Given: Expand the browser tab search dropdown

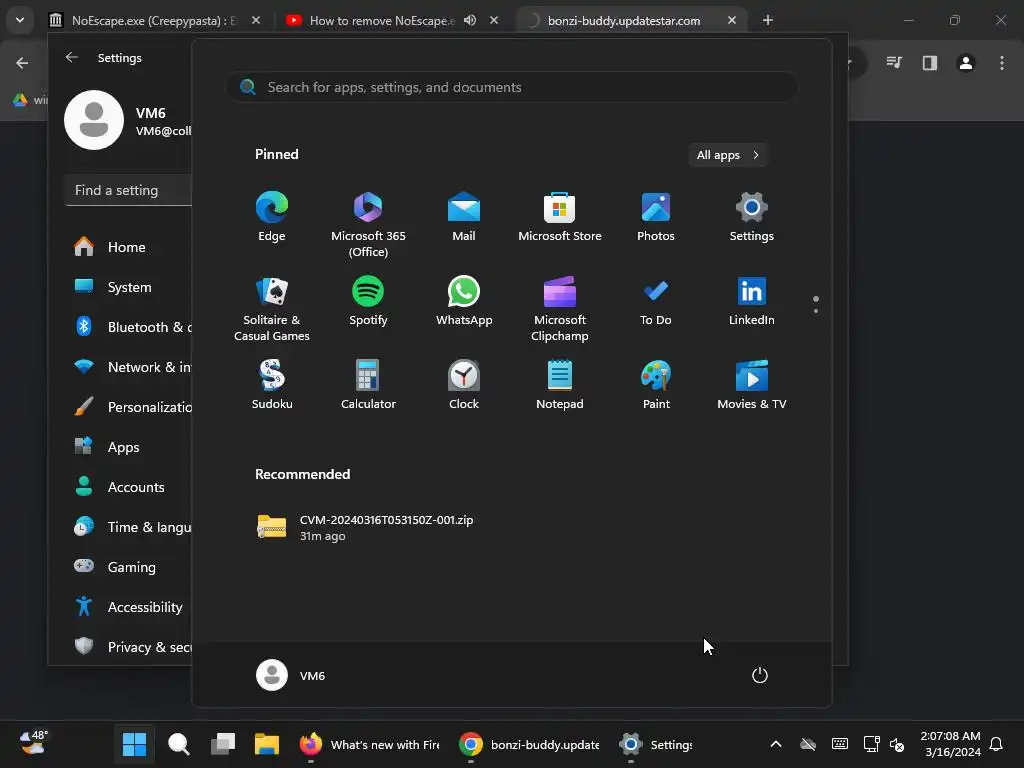Looking at the screenshot, I should coord(20,20).
